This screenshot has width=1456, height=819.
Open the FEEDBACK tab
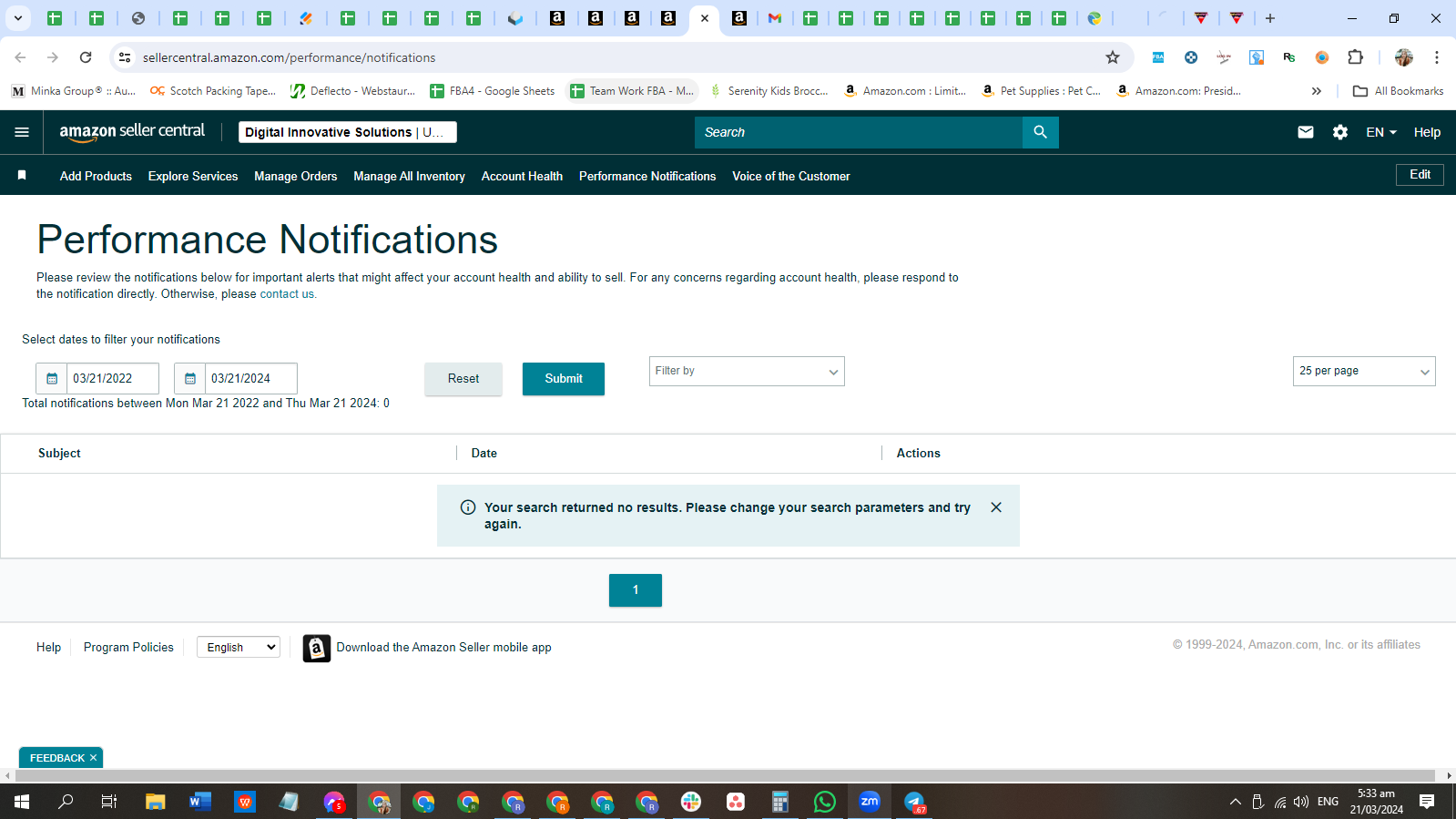[x=56, y=758]
